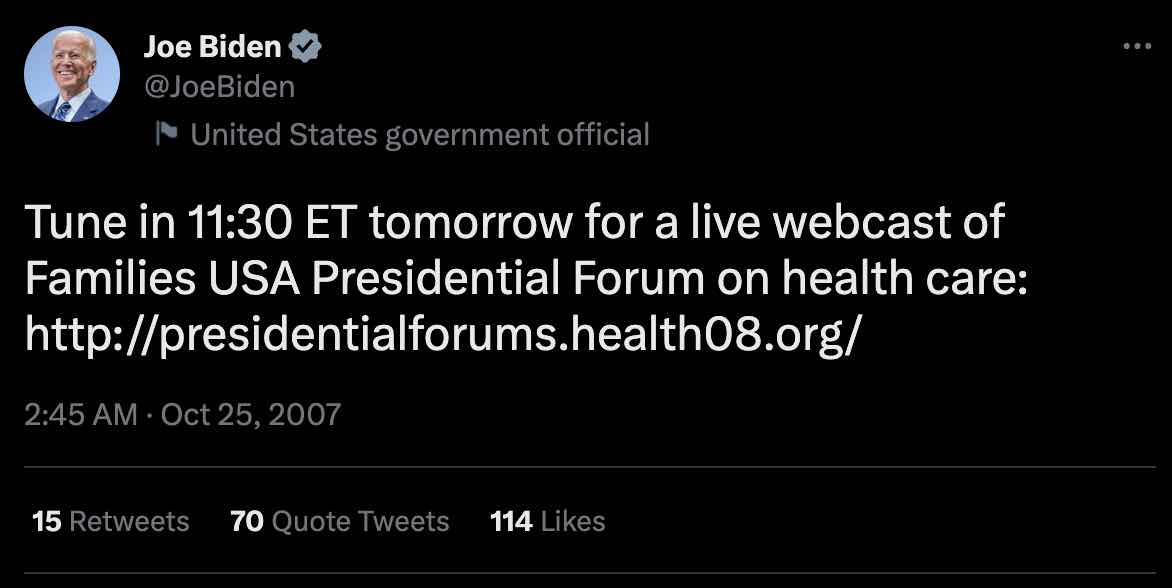This screenshot has height=588, width=1172.
Task: View who Likes this tweet
Action: click(x=573, y=521)
